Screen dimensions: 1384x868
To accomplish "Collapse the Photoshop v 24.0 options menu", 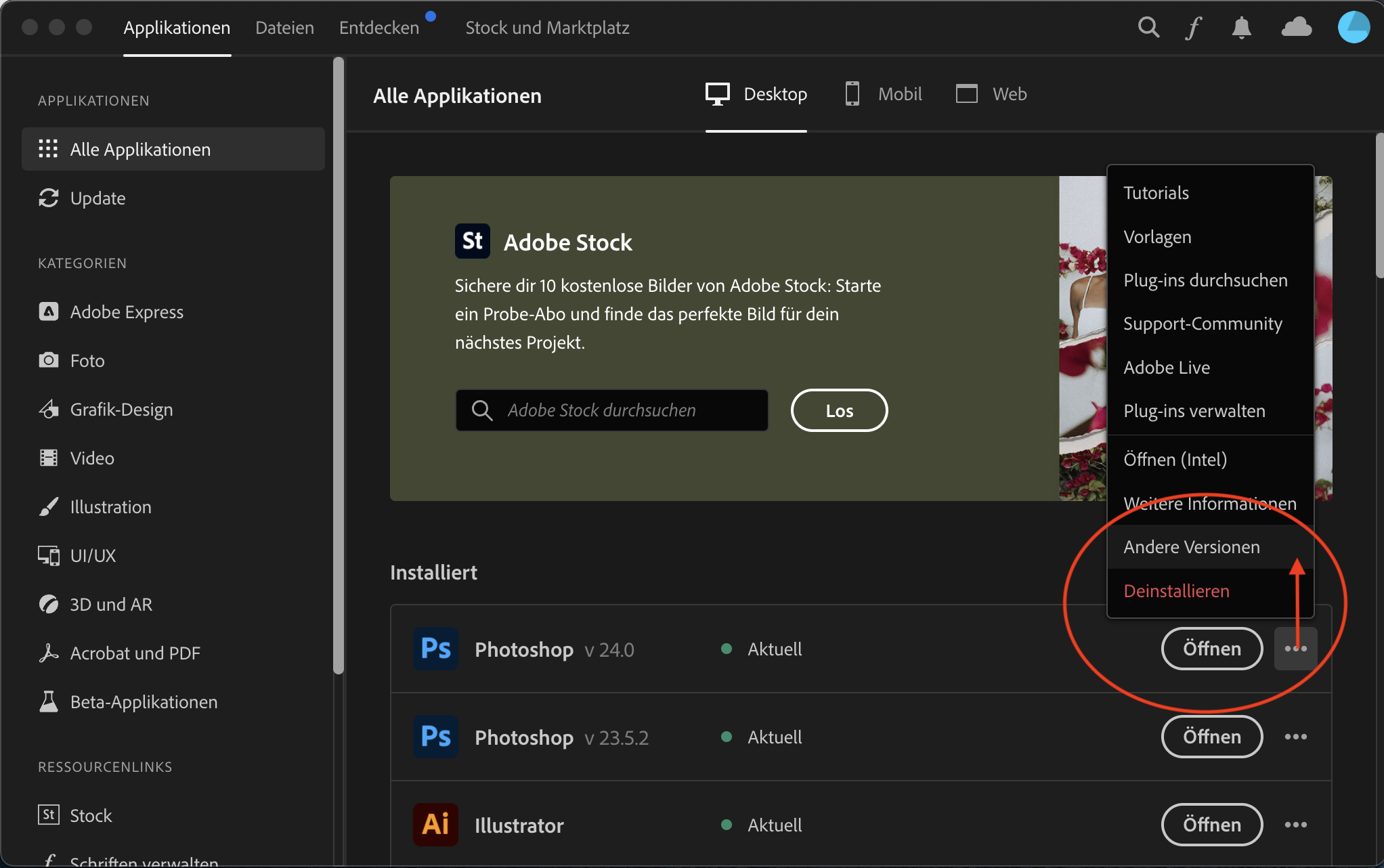I will pos(1295,649).
